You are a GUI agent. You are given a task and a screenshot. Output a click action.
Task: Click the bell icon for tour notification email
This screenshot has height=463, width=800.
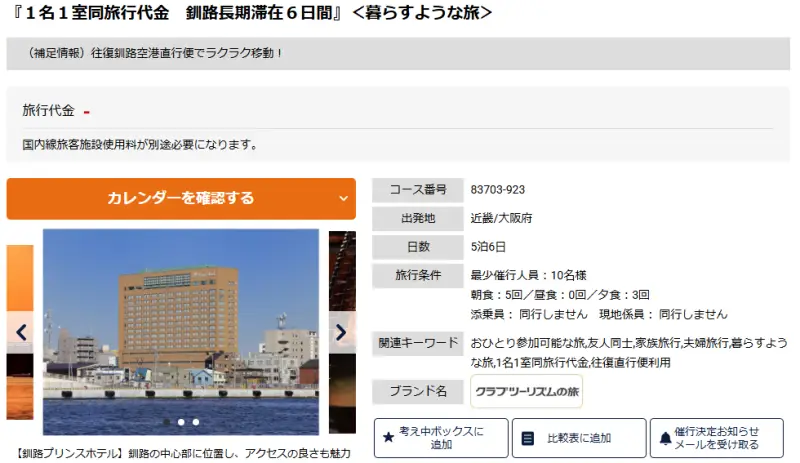(665, 438)
